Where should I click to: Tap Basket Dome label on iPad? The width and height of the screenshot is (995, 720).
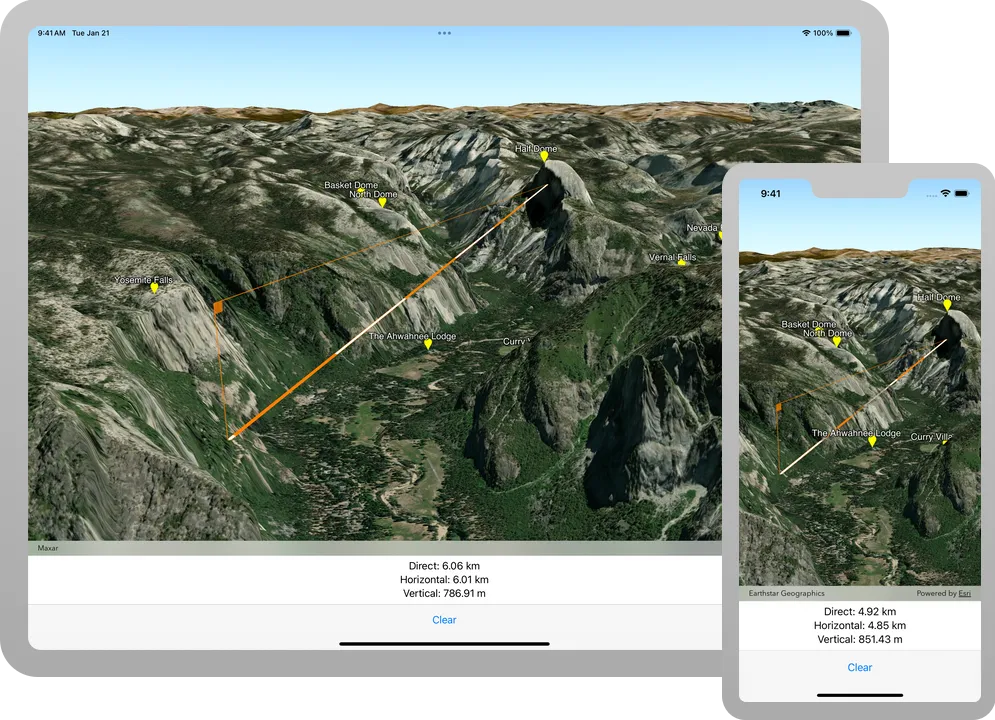(351, 185)
